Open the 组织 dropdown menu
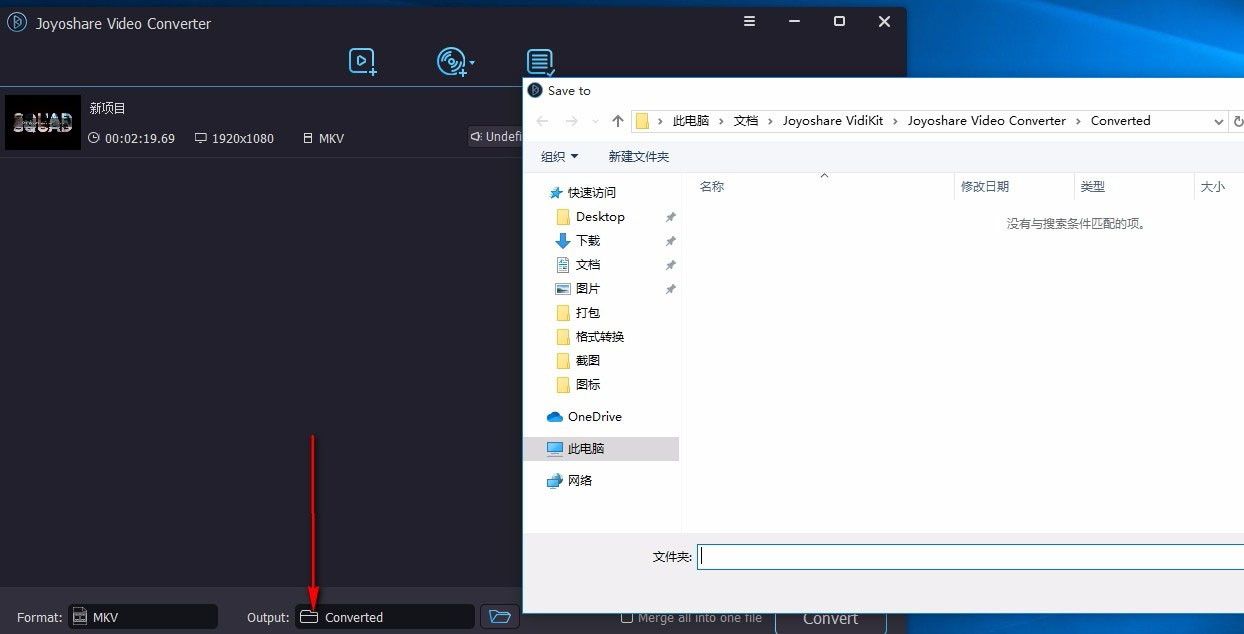Image resolution: width=1244 pixels, height=634 pixels. click(x=559, y=156)
